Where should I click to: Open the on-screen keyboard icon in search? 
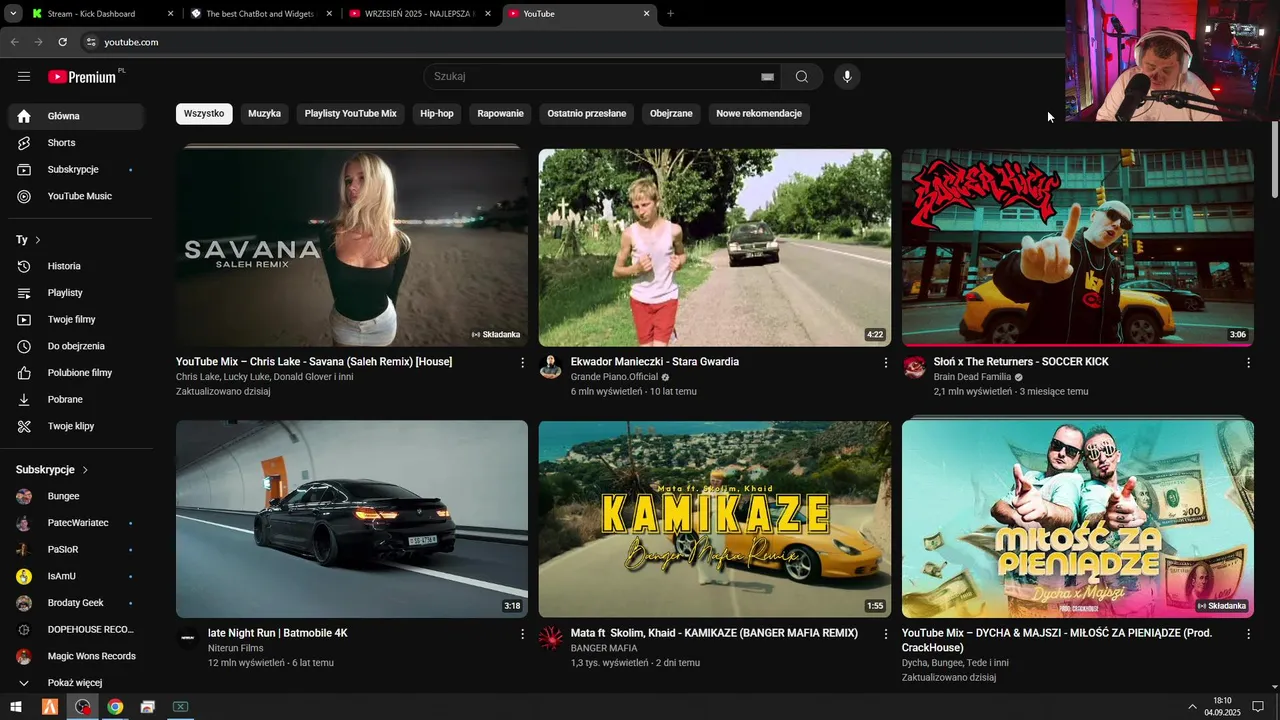tap(767, 77)
